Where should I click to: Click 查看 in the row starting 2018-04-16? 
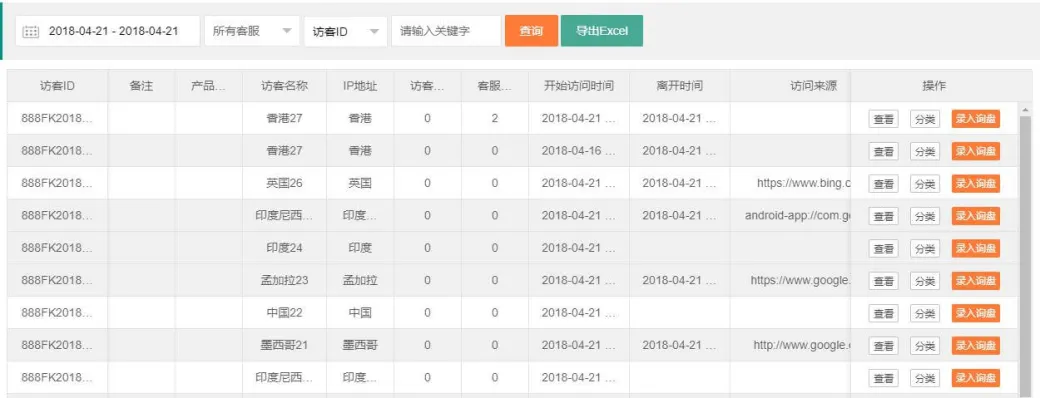pyautogui.click(x=883, y=151)
